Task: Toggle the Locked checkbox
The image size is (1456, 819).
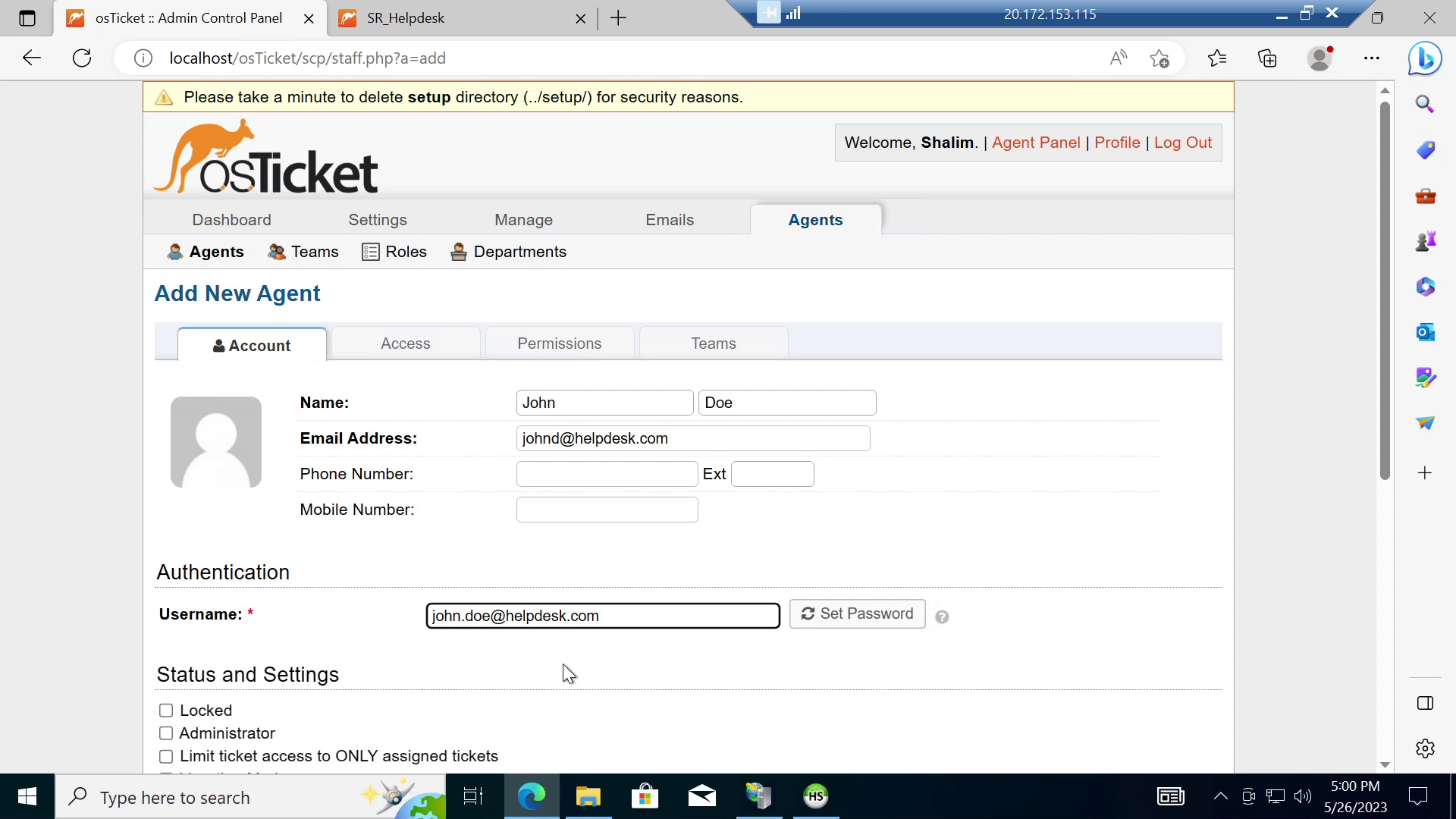Action: pos(166,710)
